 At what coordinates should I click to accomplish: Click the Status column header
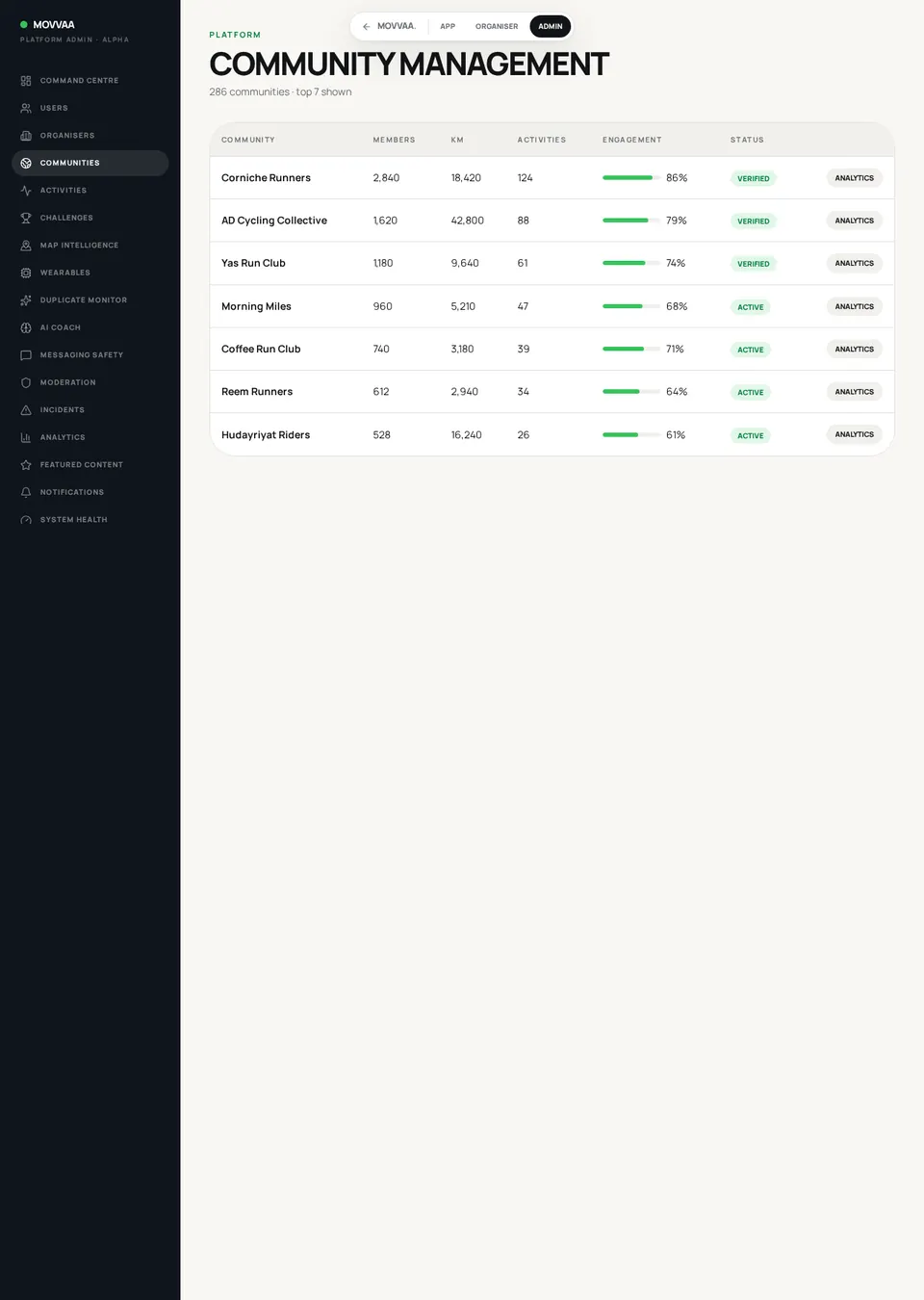pyautogui.click(x=747, y=141)
